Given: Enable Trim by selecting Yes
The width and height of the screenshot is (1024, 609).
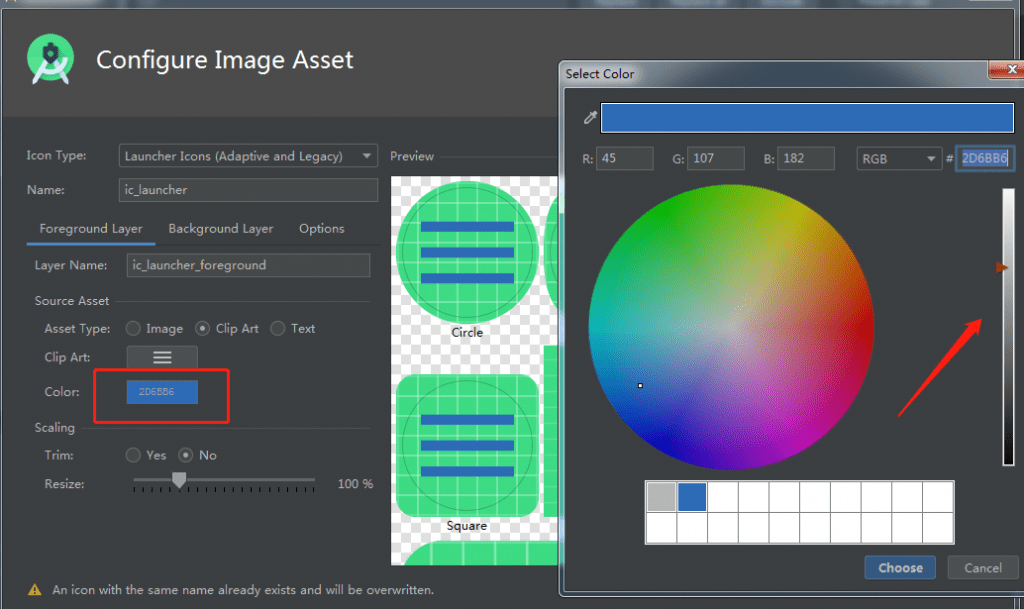Looking at the screenshot, I should point(133,455).
